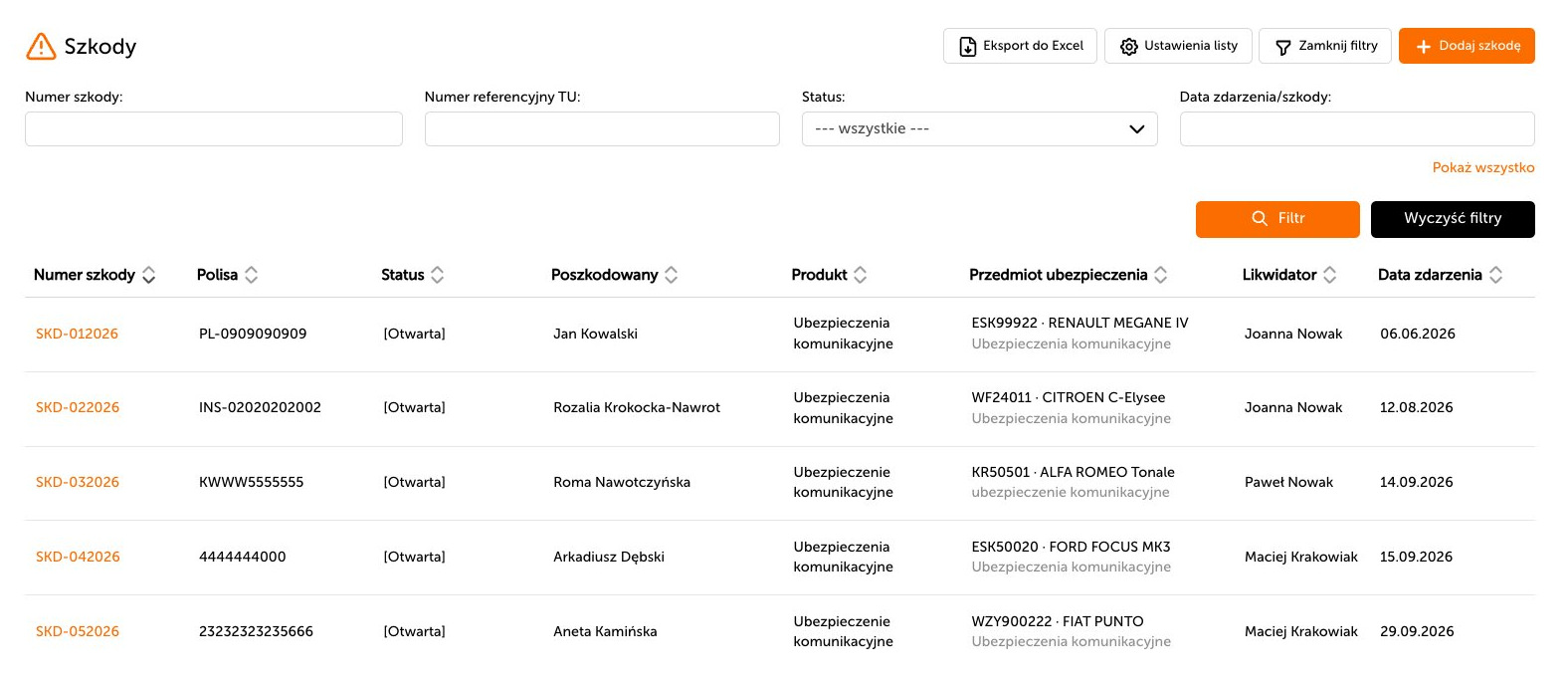Click date 06.06.2026
This screenshot has width=1568, height=683.
tap(1418, 334)
